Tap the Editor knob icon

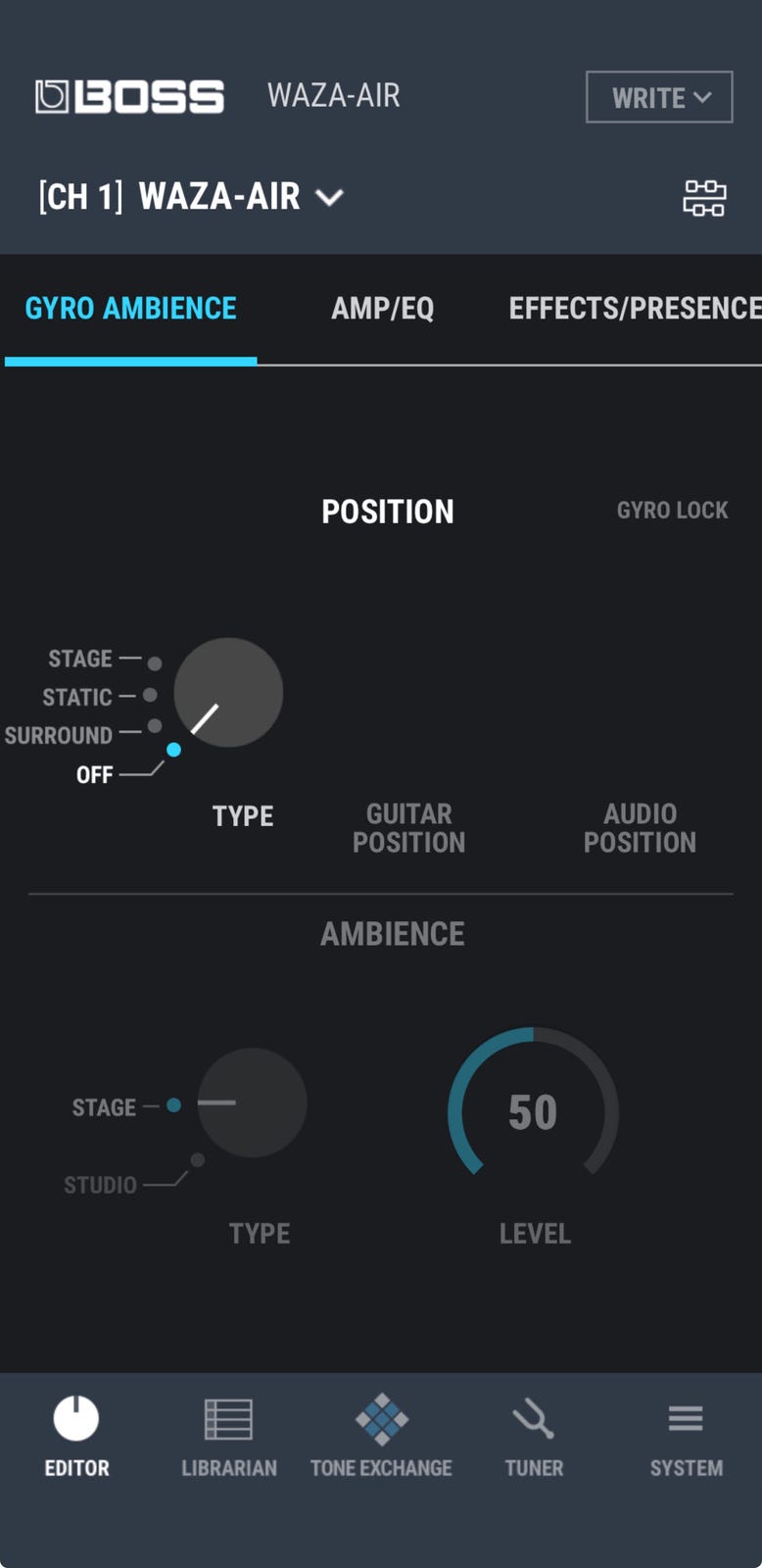pos(75,1418)
